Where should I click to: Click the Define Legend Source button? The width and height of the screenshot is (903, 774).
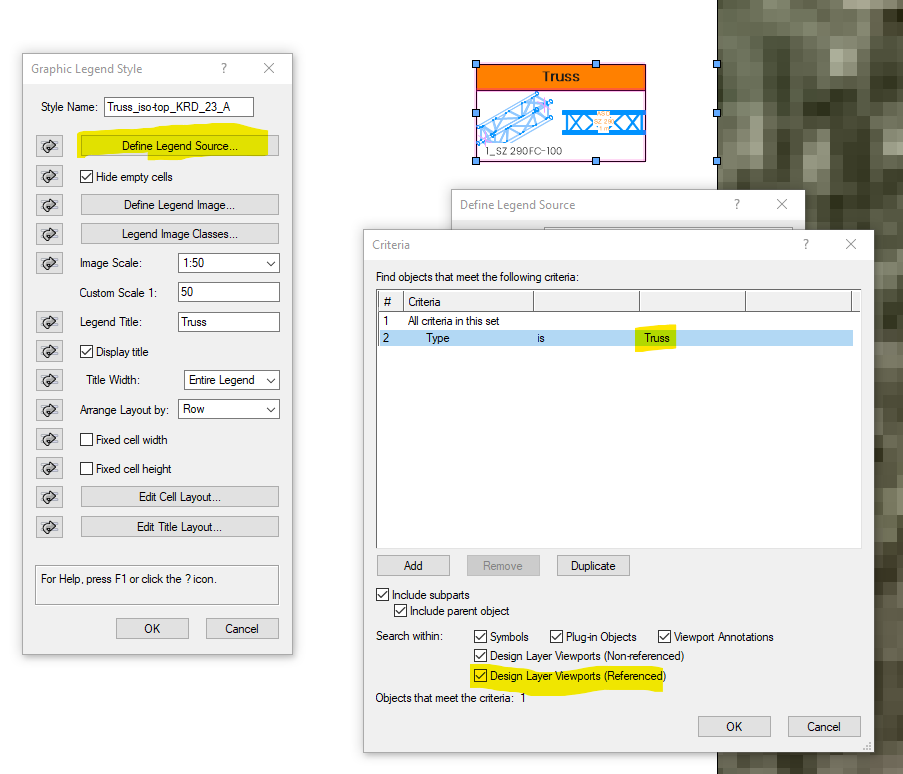(179, 146)
